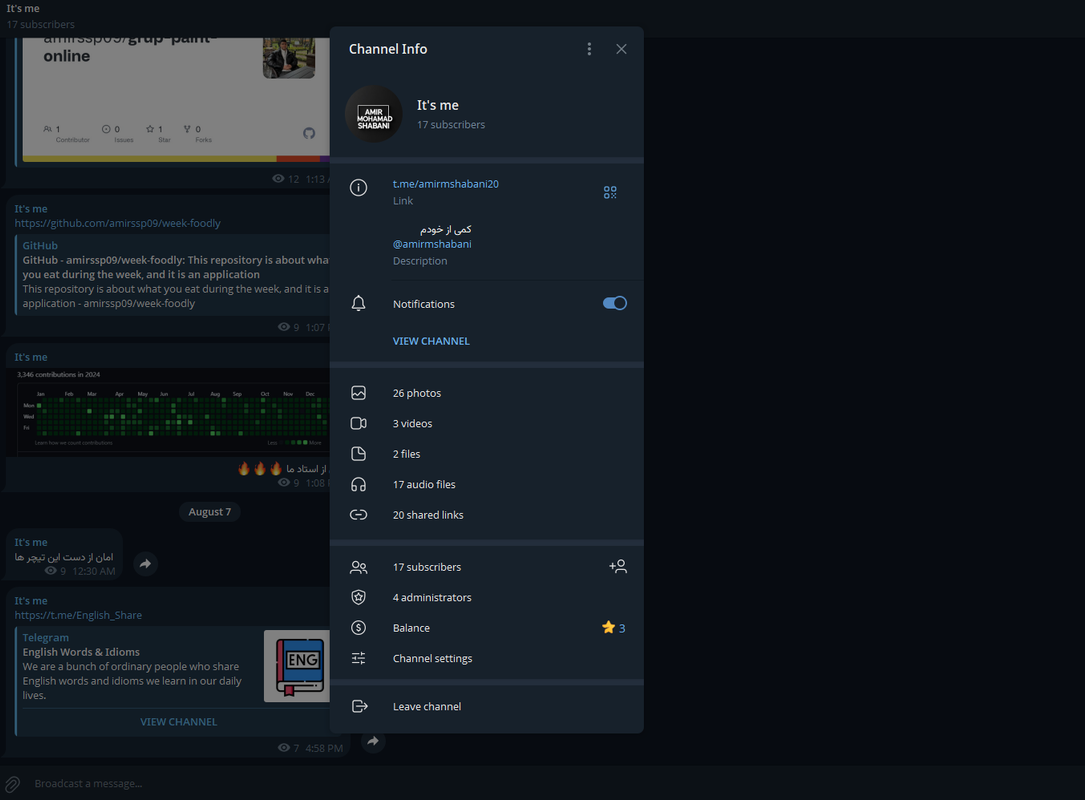Click the info circle icon beside link
The image size is (1085, 800).
358,188
